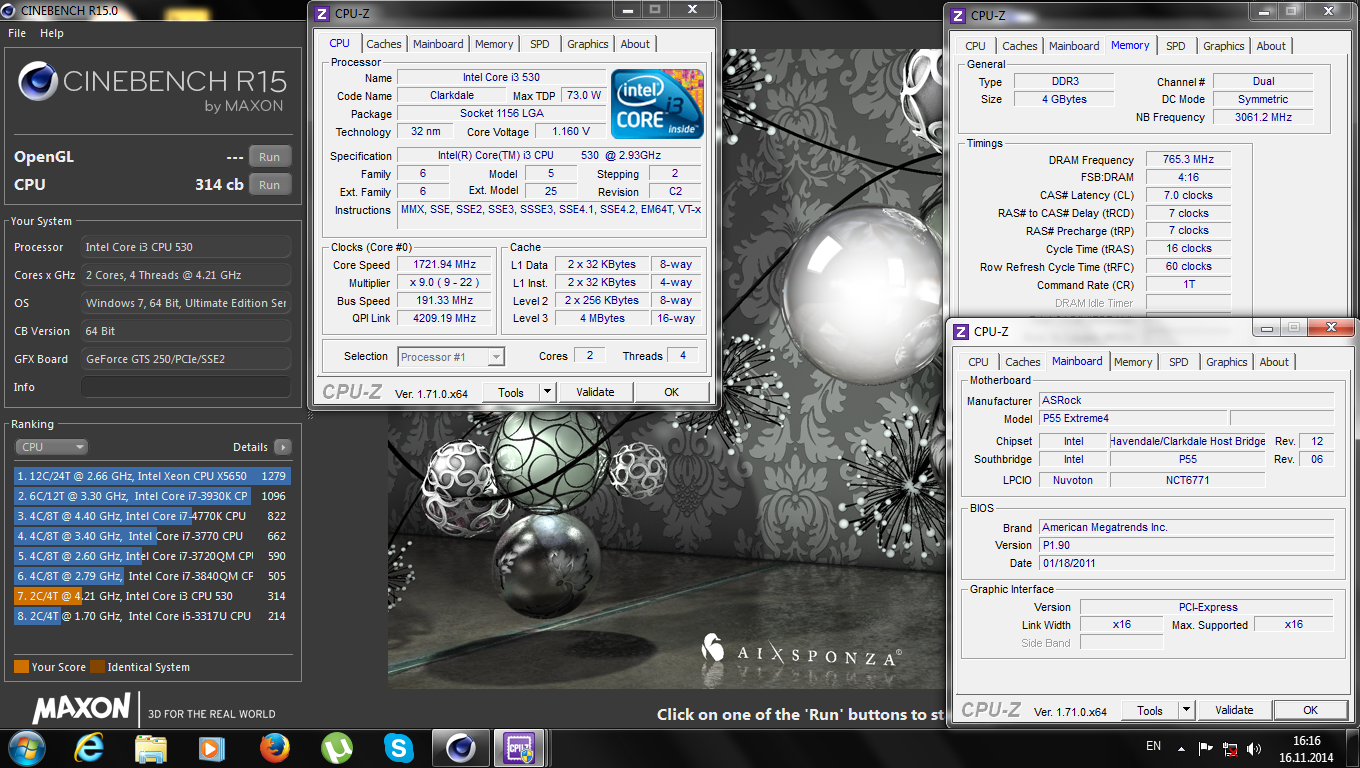Click the P55 Extreme4 model field

click(1132, 419)
